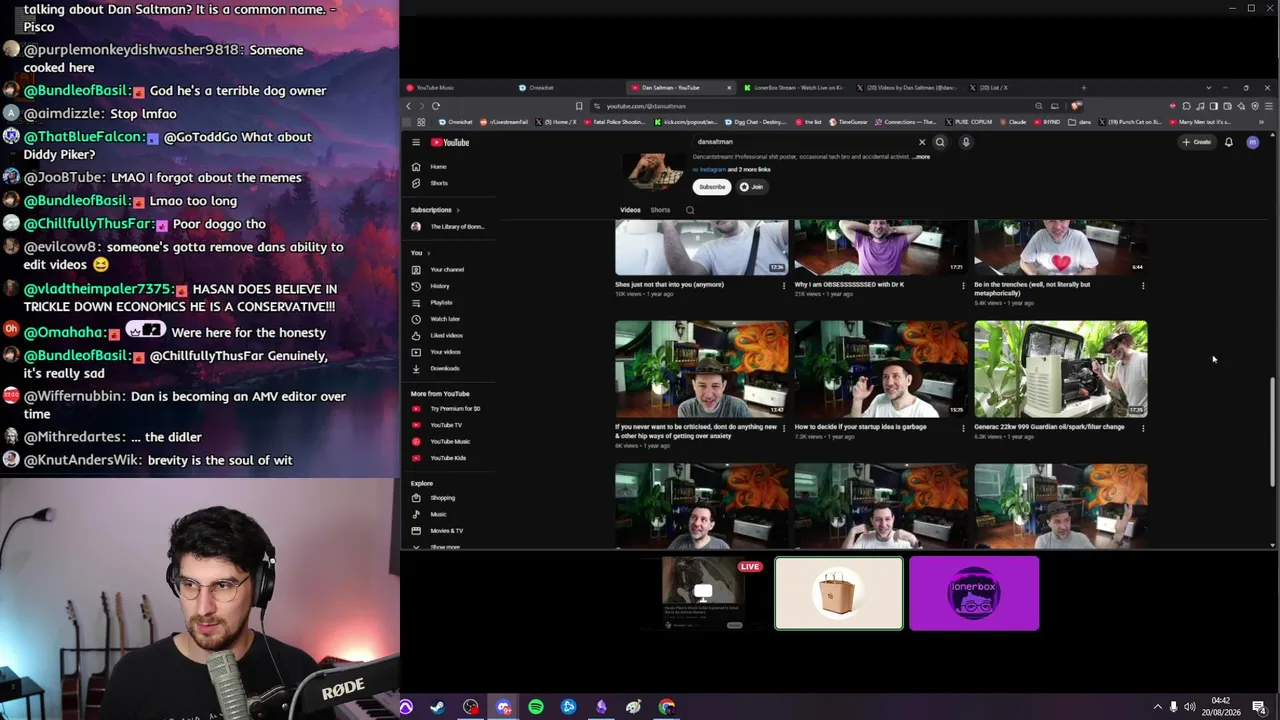Screen dimensions: 1280x720
Task: Click the Create button
Action: click(1197, 142)
